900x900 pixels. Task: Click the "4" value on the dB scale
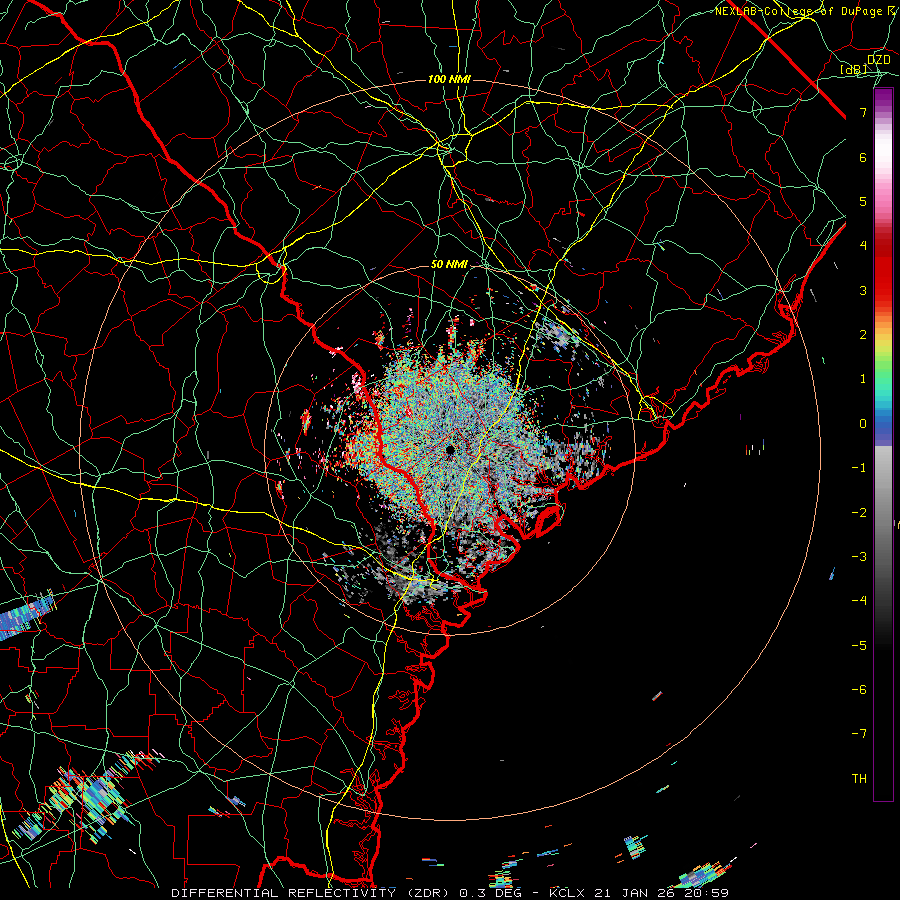[863, 246]
